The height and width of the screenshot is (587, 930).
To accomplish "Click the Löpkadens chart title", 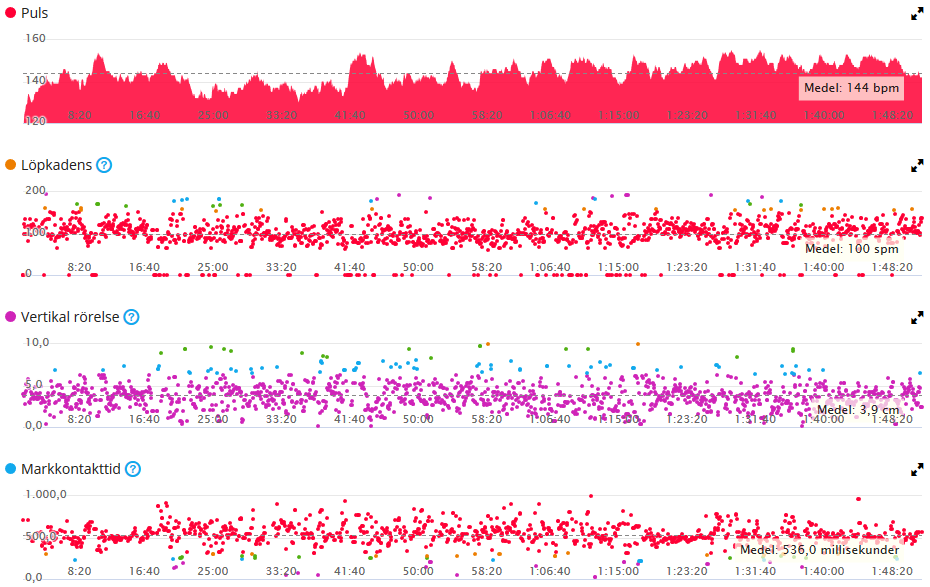I will (x=56, y=165).
